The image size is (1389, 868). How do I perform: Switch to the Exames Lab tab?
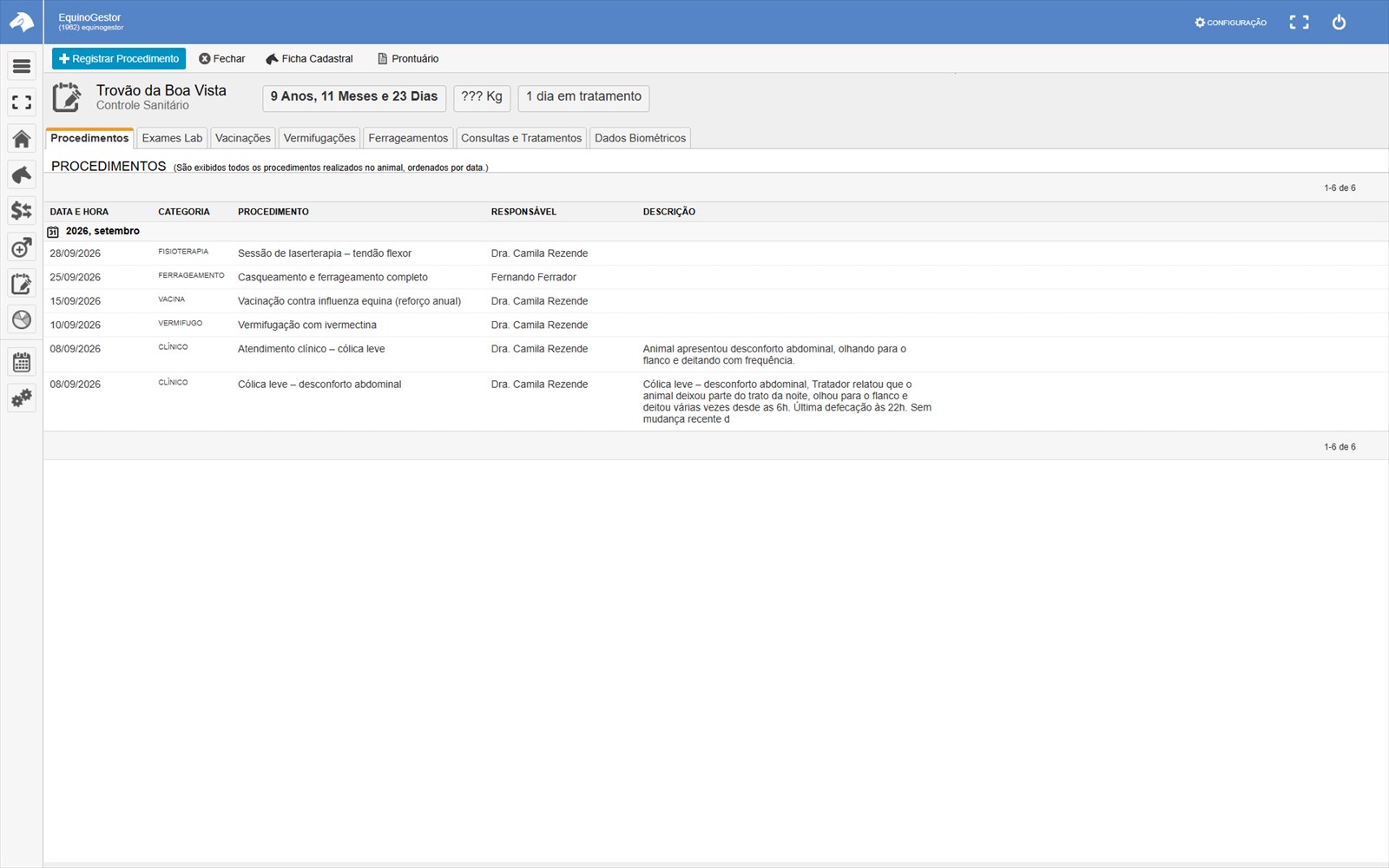pos(172,138)
